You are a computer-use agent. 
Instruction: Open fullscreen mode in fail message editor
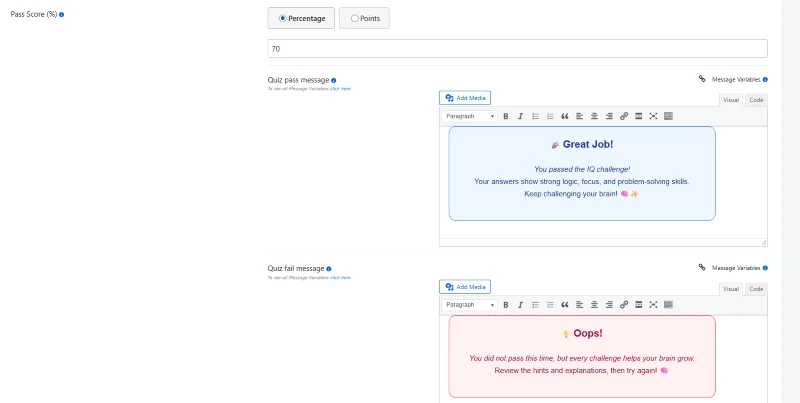click(x=654, y=305)
